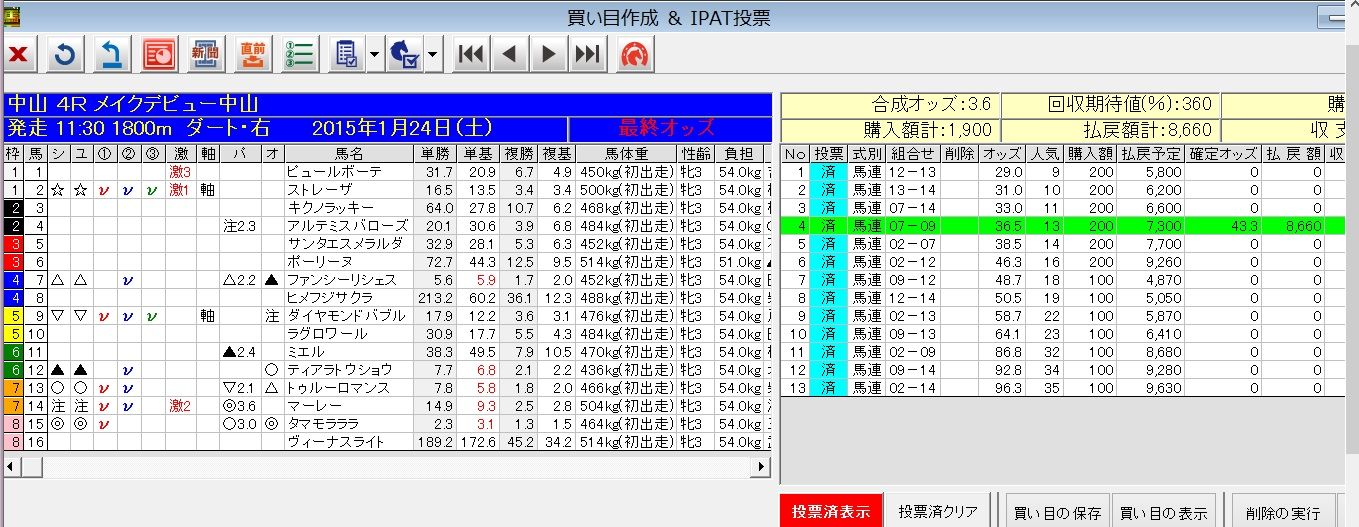
Task: Click the 軸 column header
Action: click(x=208, y=154)
